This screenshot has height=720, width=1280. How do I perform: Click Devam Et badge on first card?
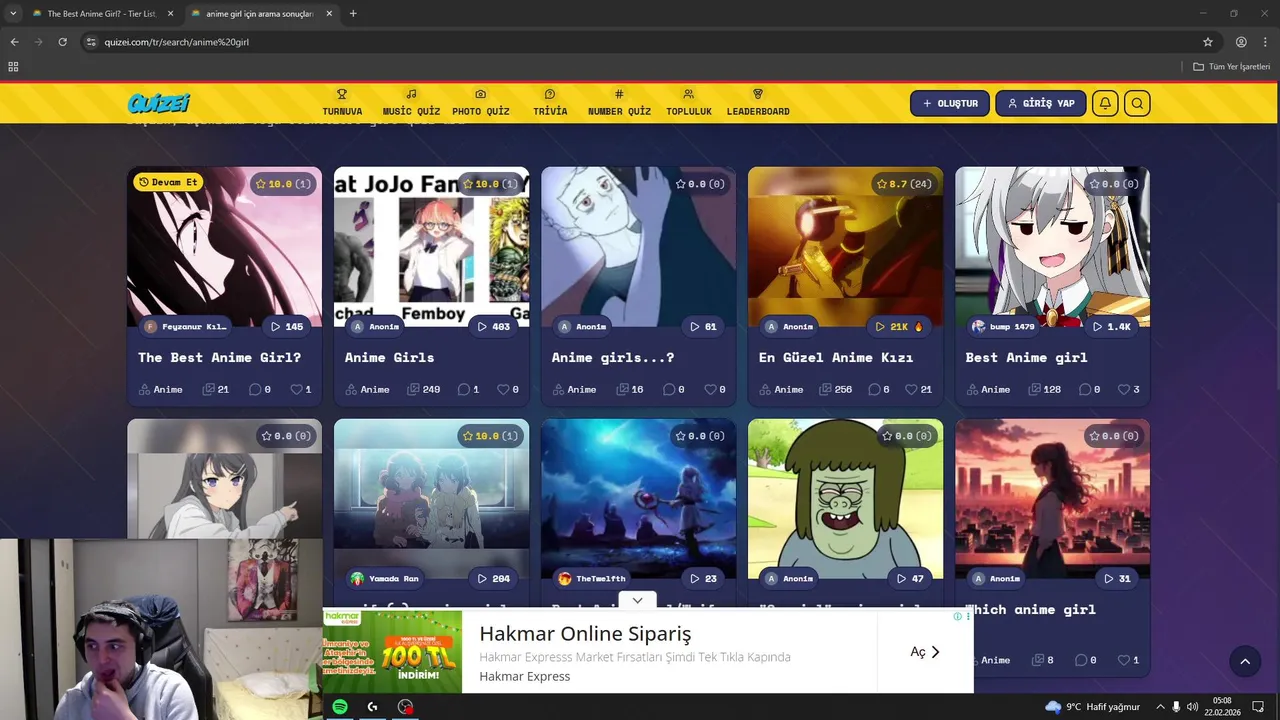pyautogui.click(x=169, y=182)
